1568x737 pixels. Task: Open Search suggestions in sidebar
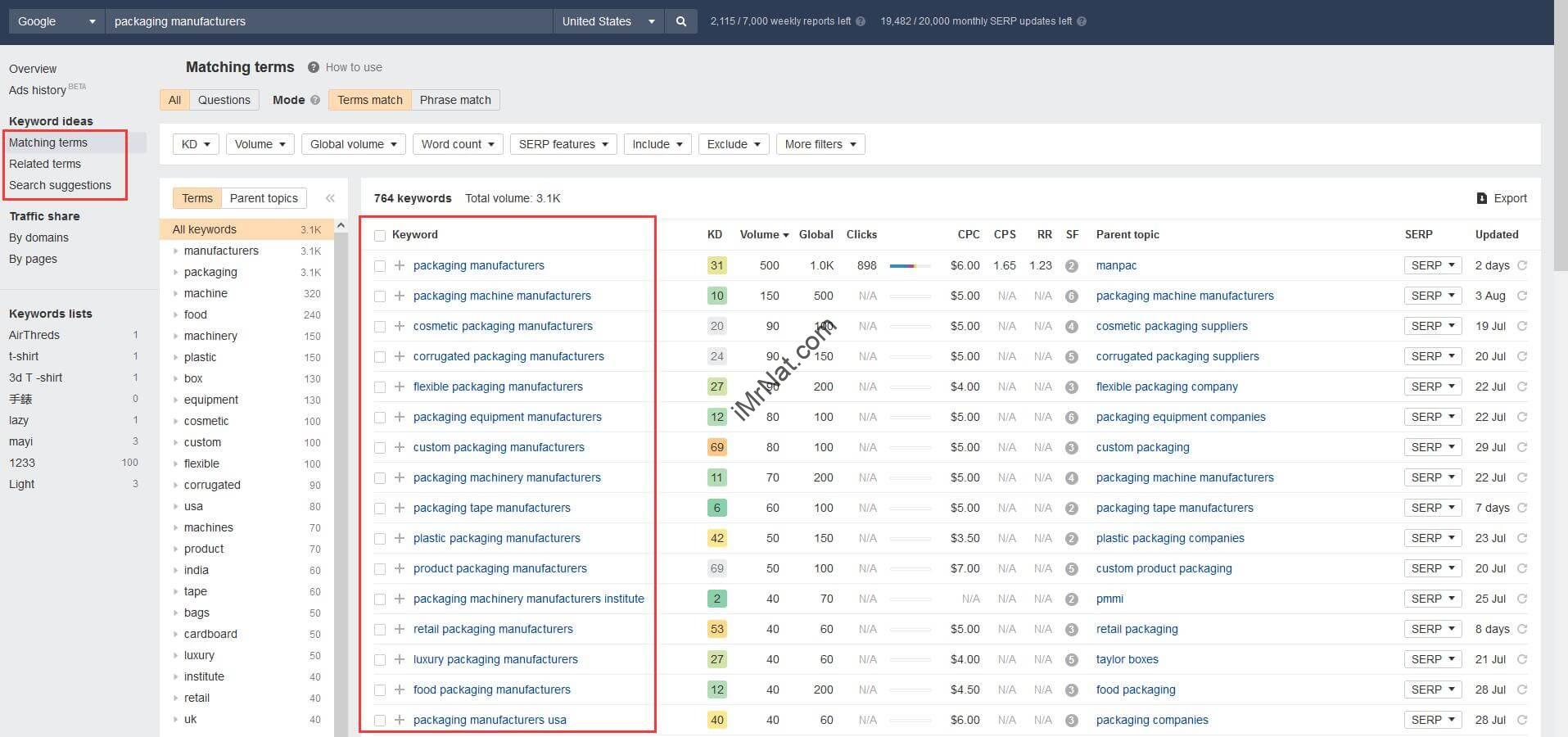point(60,185)
